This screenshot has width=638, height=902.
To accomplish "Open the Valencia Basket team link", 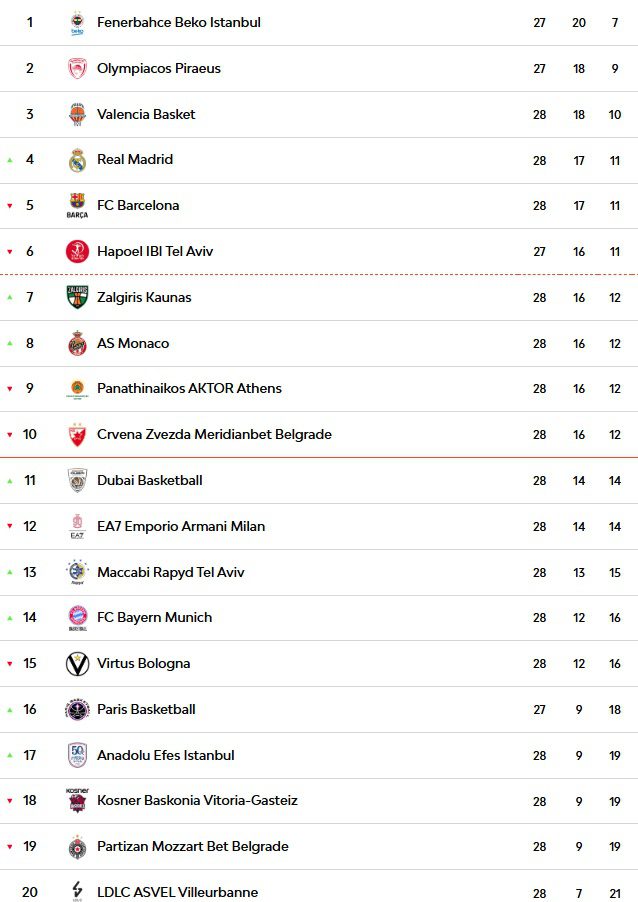I will tap(146, 114).
